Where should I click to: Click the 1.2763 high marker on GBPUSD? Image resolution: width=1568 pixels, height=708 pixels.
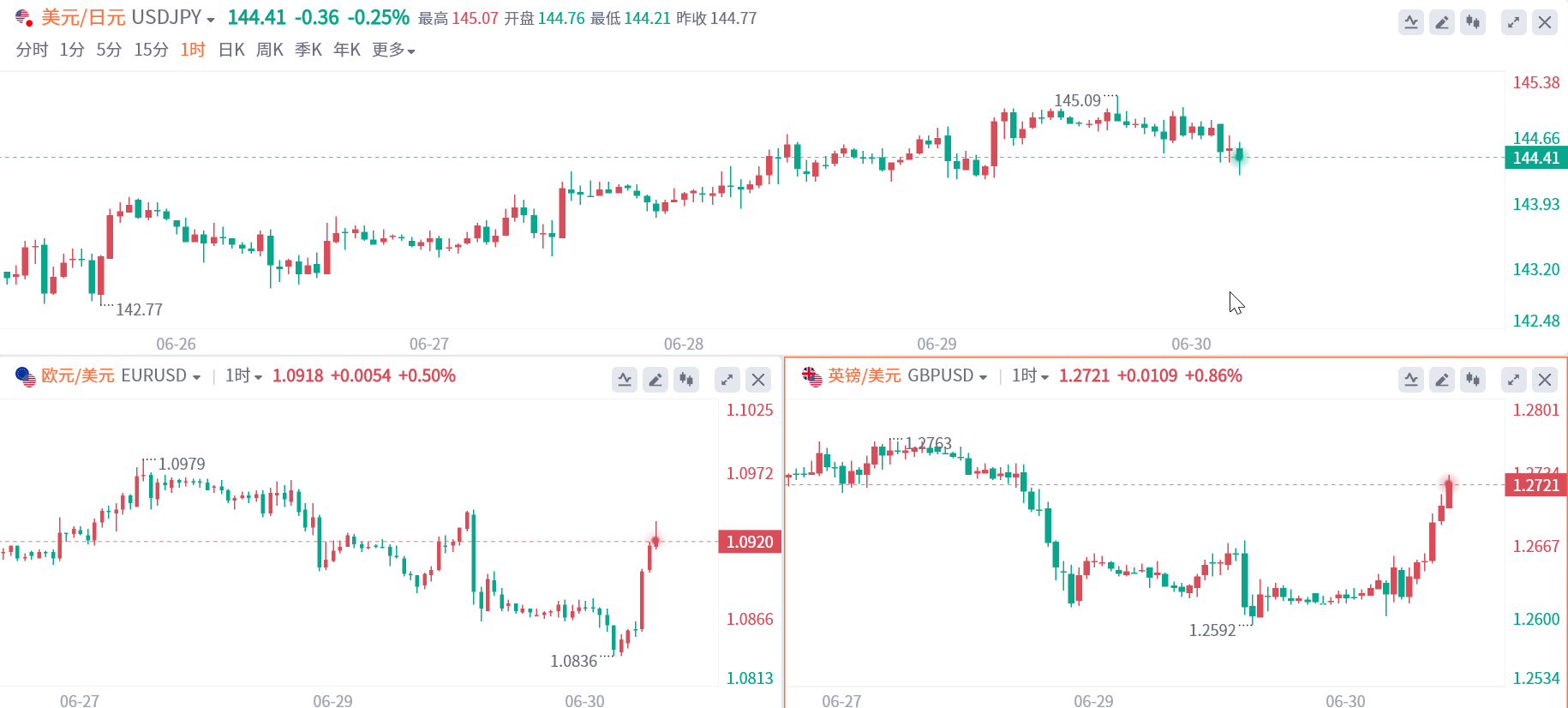pos(929,443)
